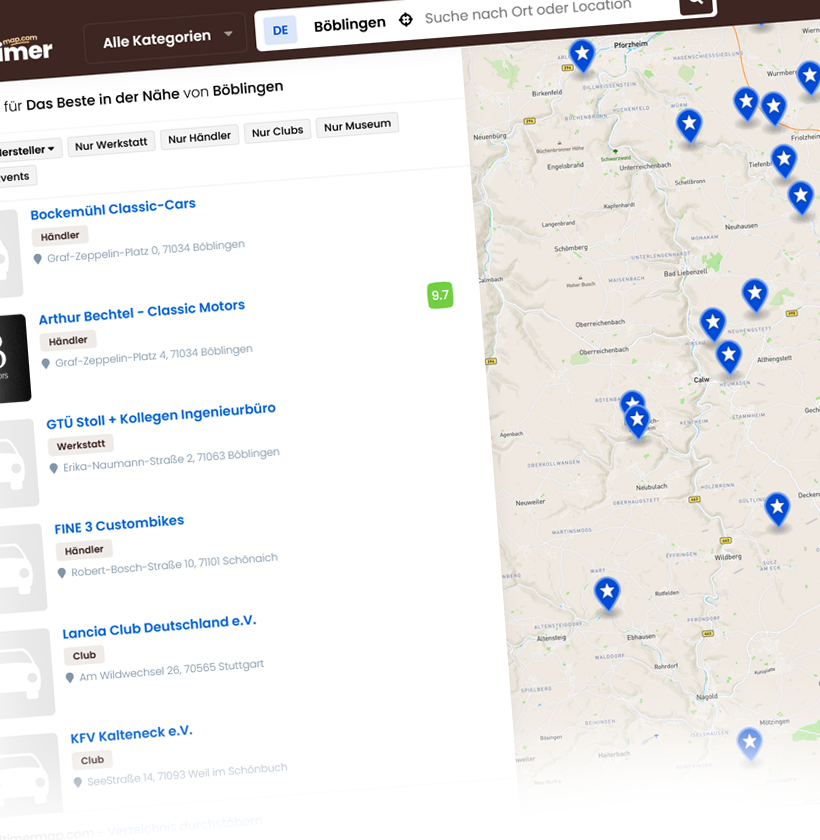Viewport: 820px width, 840px height.
Task: Select the DE country selector
Action: (280, 30)
